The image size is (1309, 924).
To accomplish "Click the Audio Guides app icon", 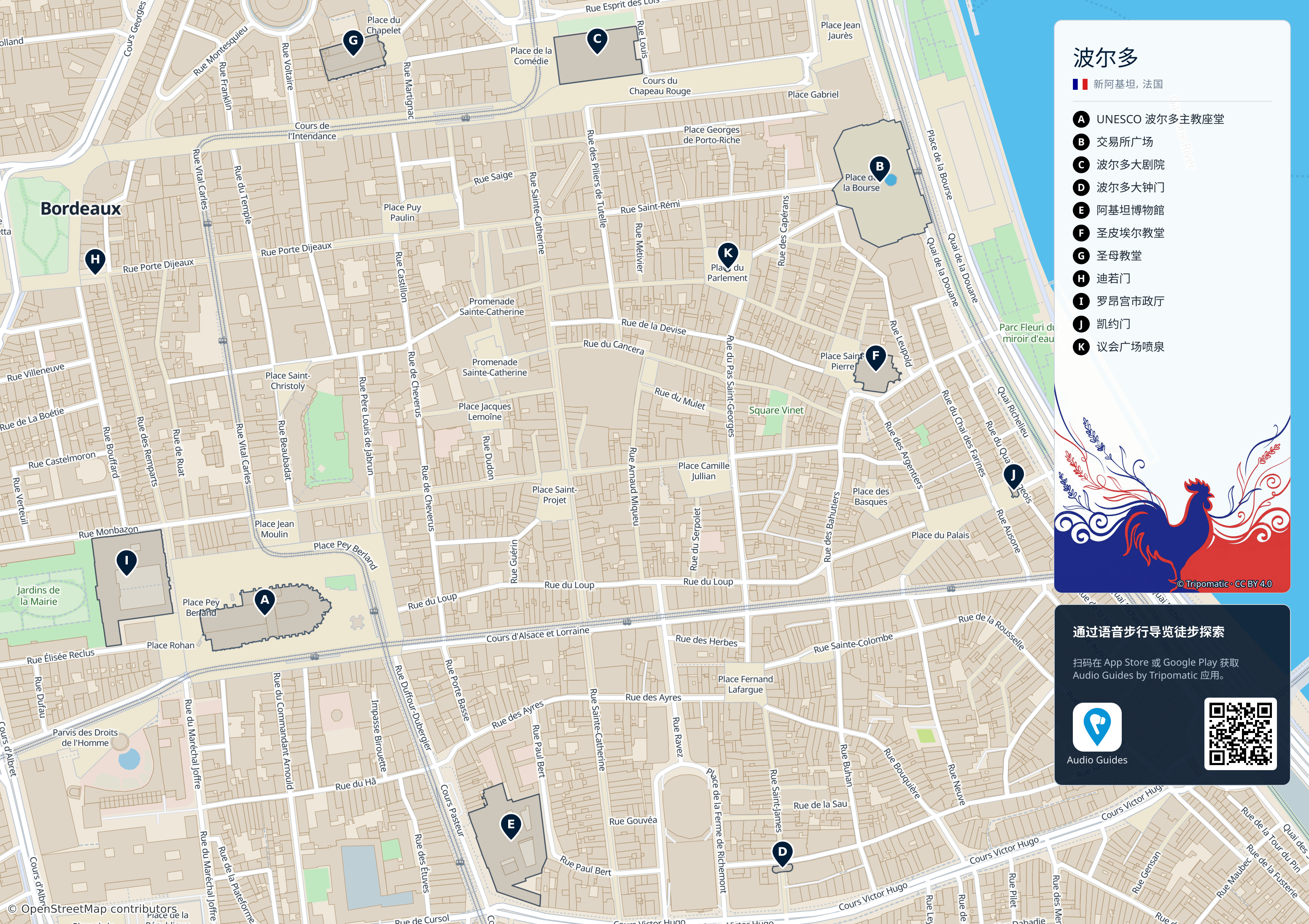I will point(1097,727).
